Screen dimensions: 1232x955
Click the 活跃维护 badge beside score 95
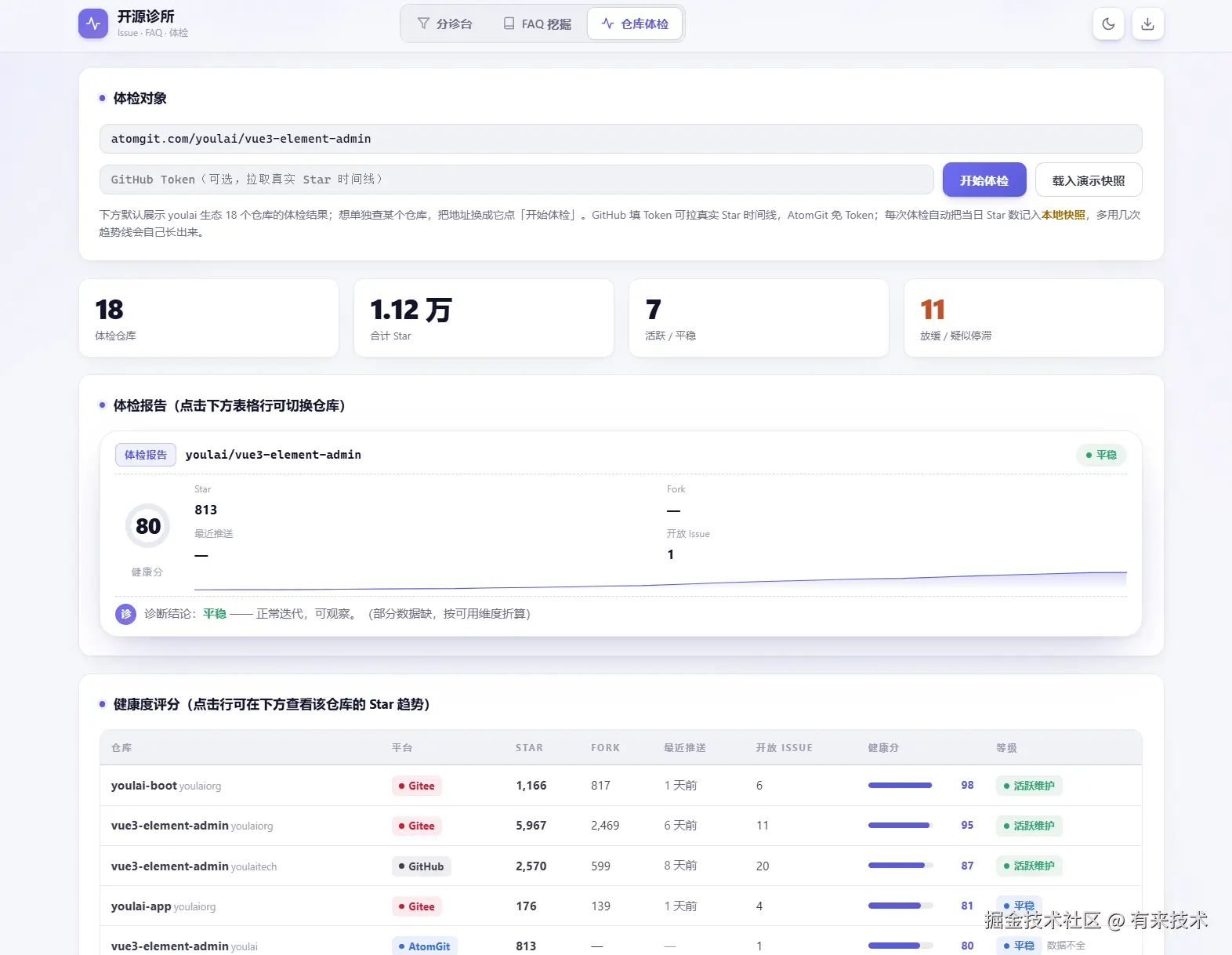1029,826
